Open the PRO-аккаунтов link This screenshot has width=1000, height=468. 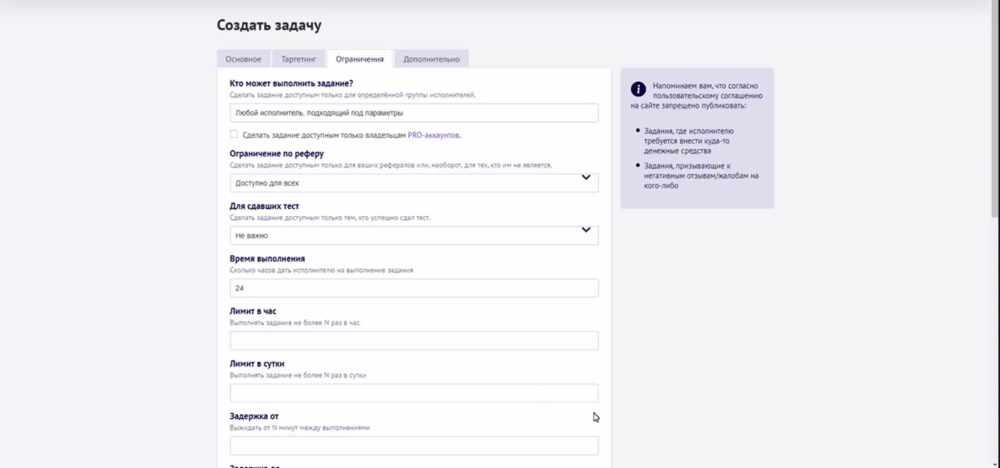click(x=433, y=134)
